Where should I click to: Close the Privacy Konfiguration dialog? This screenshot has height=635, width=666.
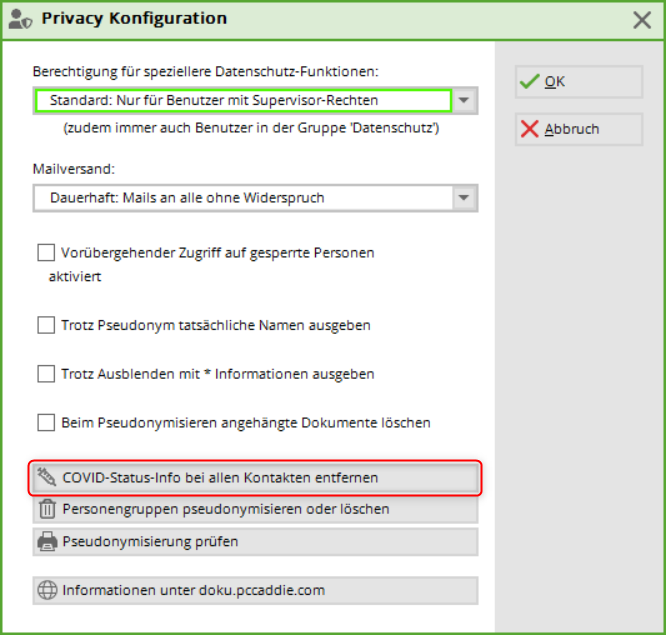coord(643,19)
